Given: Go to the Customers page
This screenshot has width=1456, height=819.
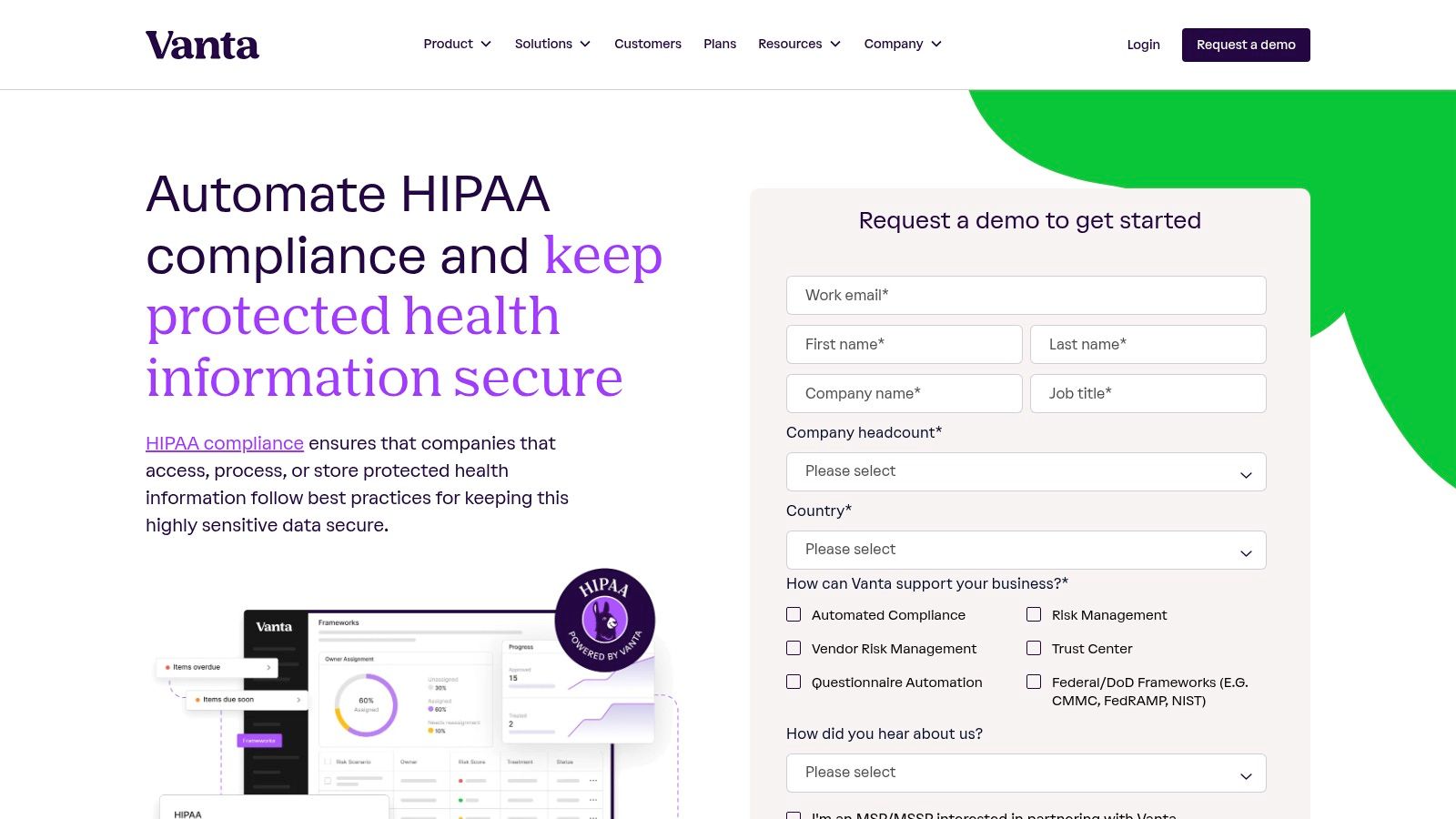Looking at the screenshot, I should (648, 44).
